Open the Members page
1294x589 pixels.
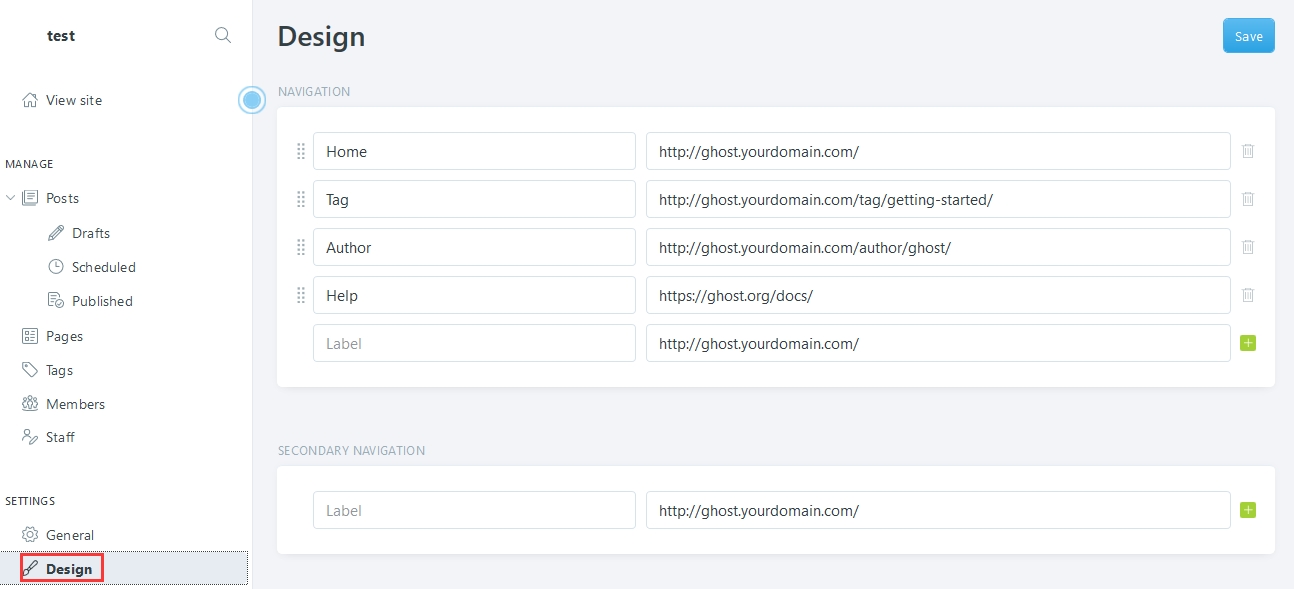(x=75, y=404)
